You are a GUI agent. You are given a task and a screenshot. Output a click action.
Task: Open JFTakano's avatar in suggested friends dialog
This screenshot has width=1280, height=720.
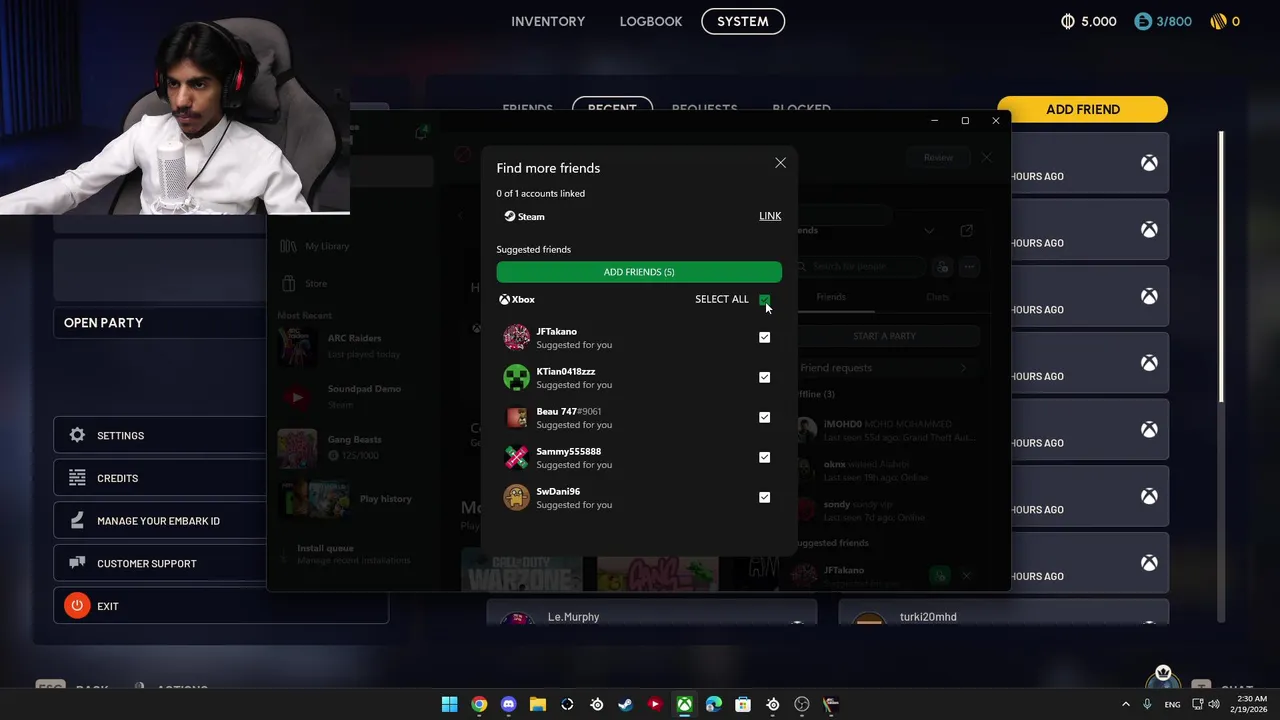click(516, 338)
